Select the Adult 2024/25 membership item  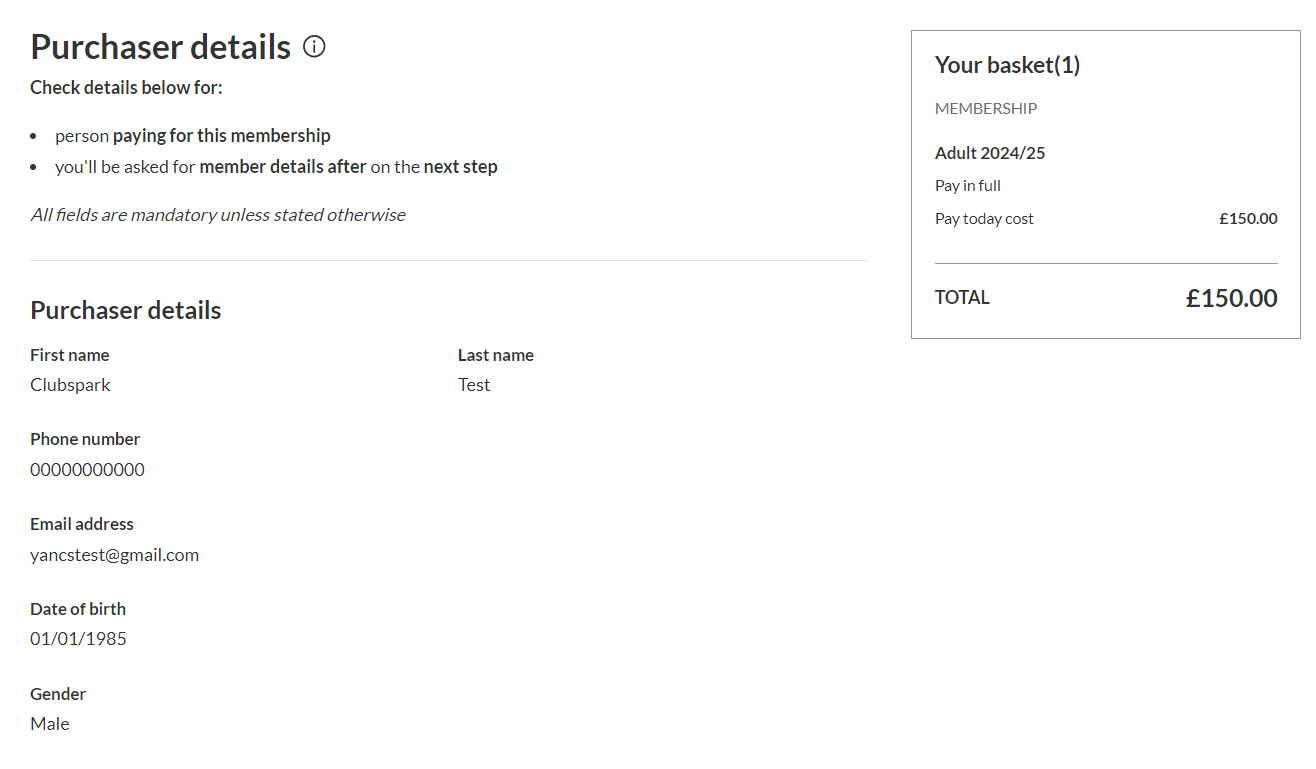click(990, 153)
